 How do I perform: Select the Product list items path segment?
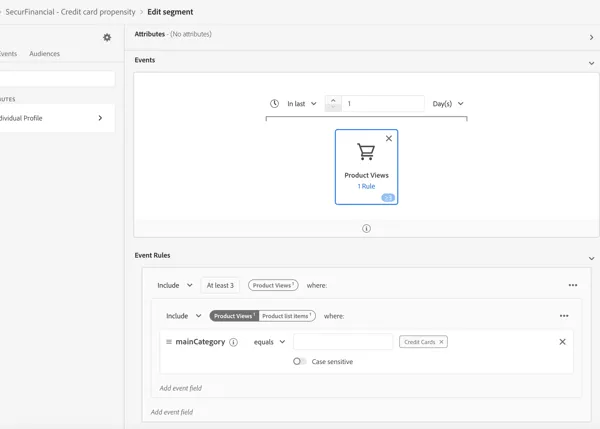(x=287, y=316)
